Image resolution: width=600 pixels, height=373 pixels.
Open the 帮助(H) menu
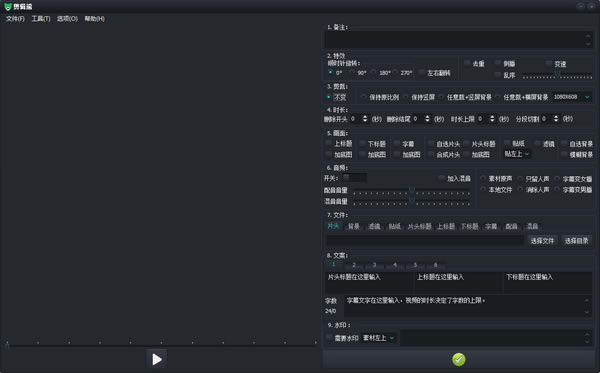tap(95, 19)
